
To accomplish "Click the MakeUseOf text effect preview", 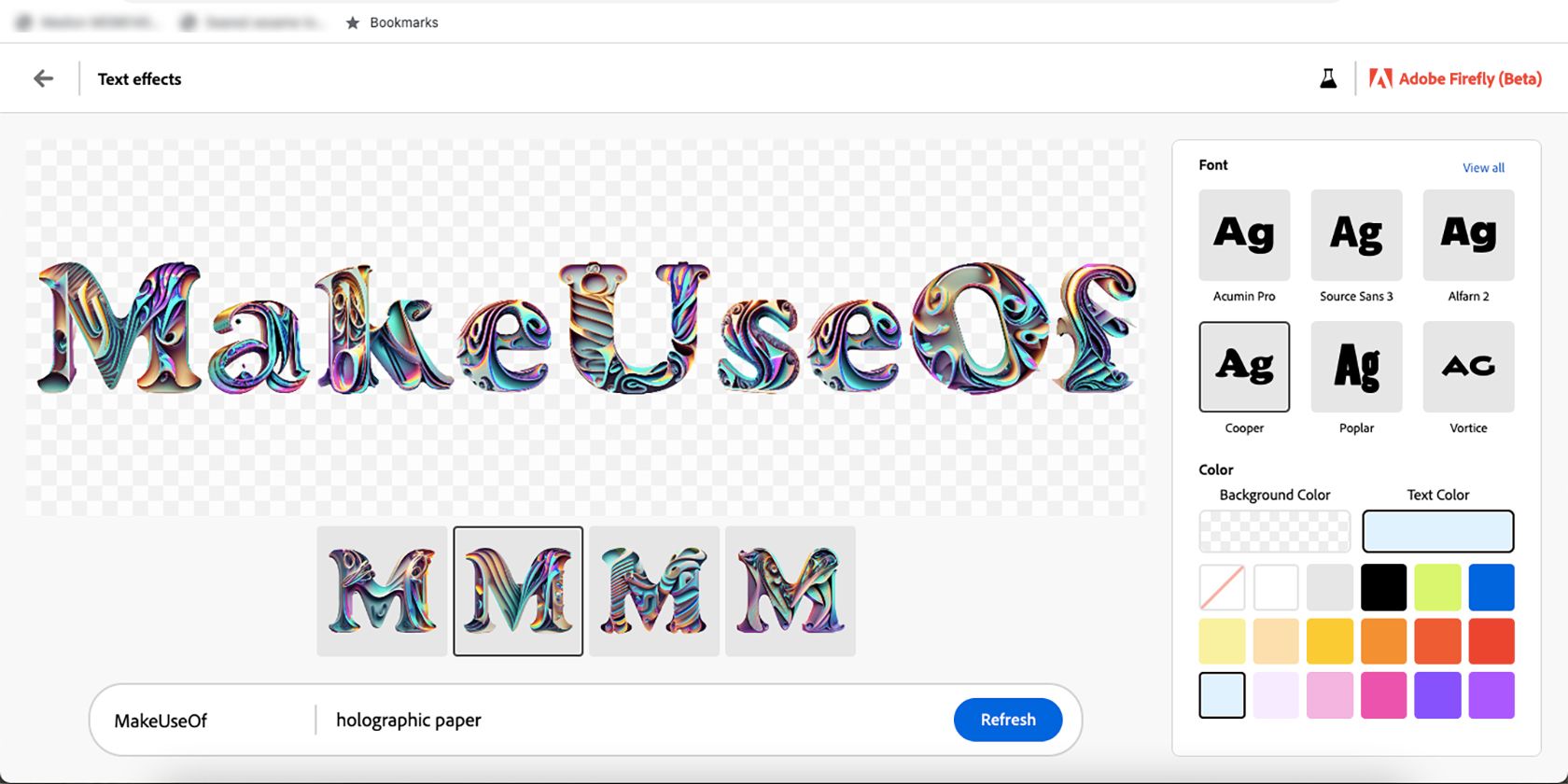I will (x=585, y=328).
